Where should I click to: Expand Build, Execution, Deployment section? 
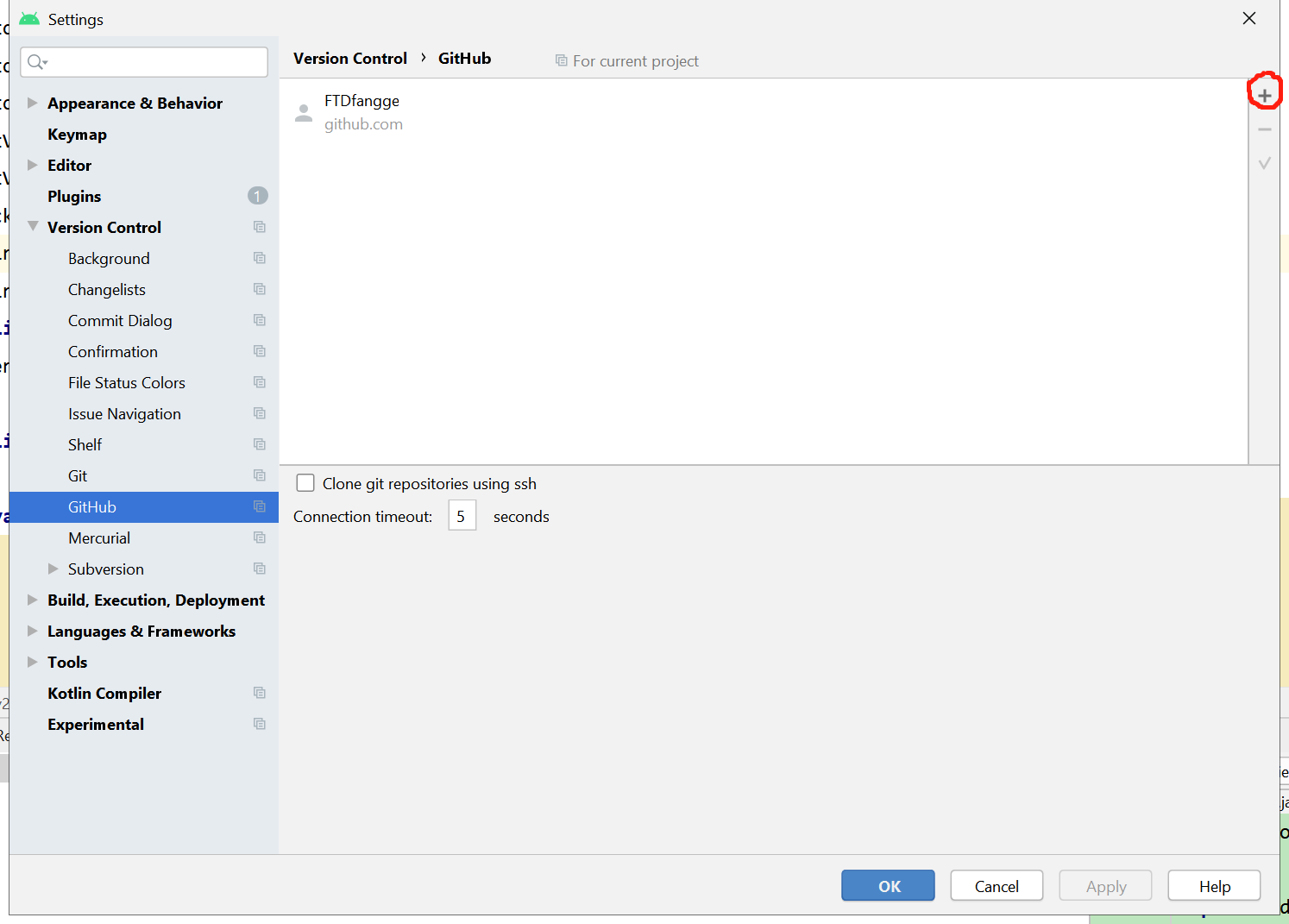33,600
